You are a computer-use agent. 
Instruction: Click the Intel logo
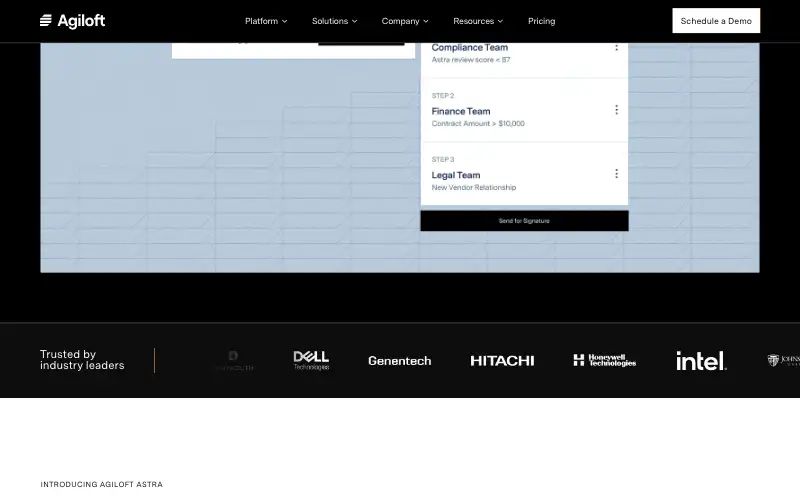click(x=701, y=361)
